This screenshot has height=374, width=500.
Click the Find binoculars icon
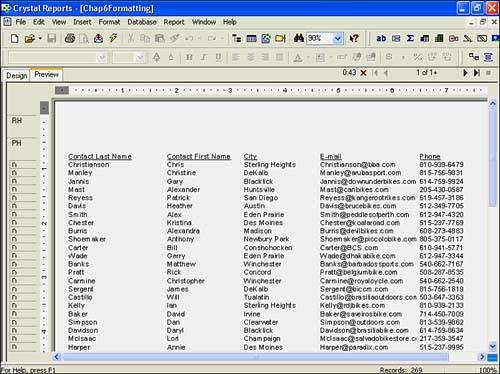[x=299, y=38]
